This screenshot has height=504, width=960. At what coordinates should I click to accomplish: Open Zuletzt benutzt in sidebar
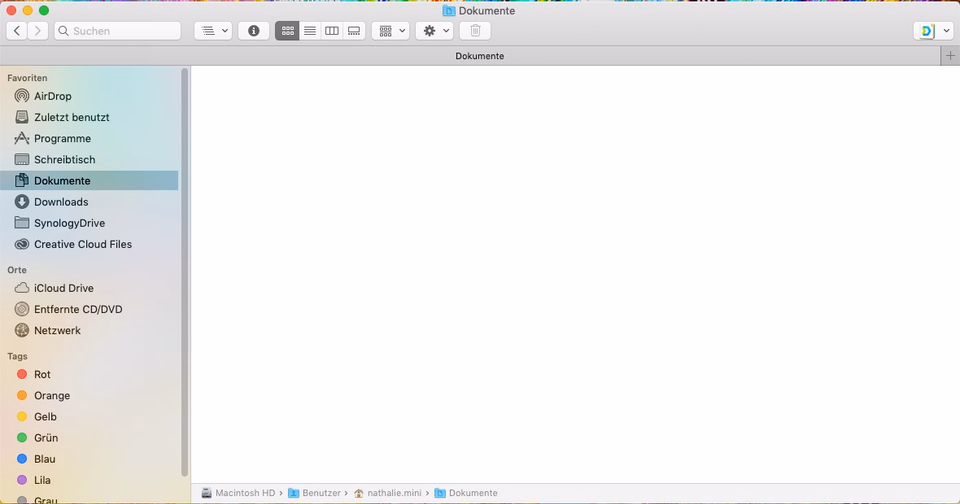[89, 117]
